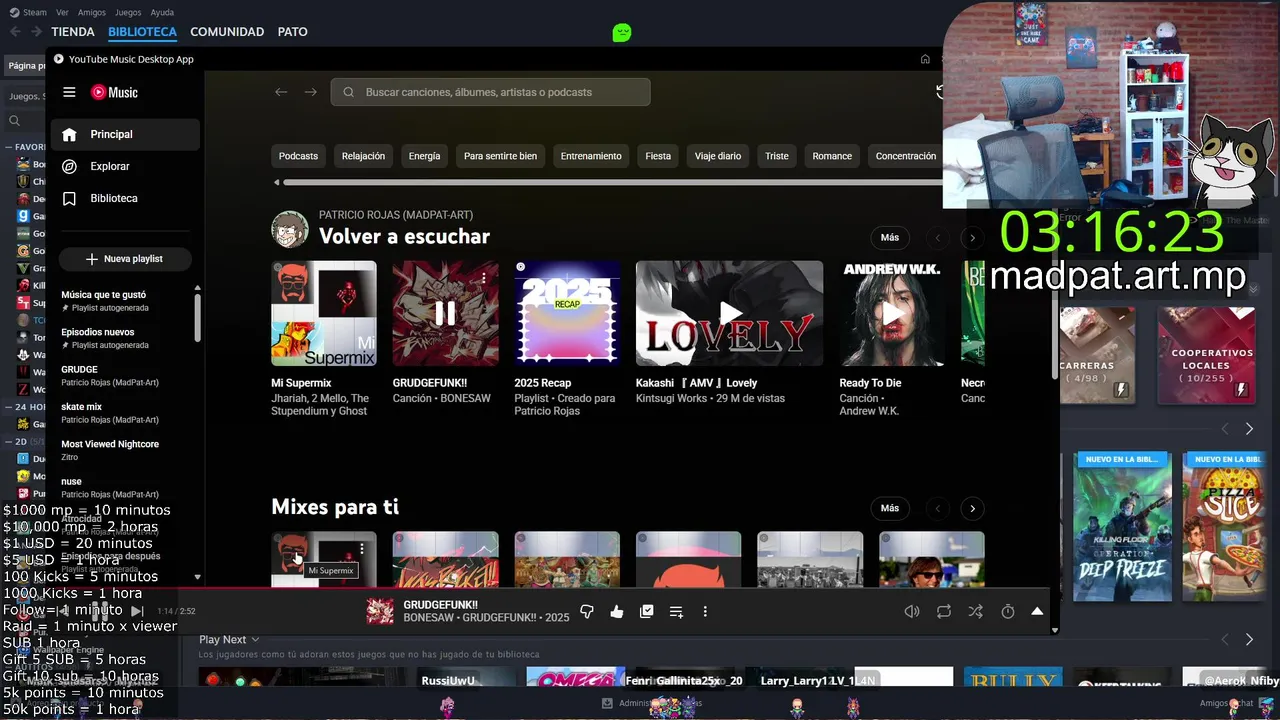The image size is (1280, 720).
Task: Open the Amigos menu in Steam
Action: tap(92, 12)
